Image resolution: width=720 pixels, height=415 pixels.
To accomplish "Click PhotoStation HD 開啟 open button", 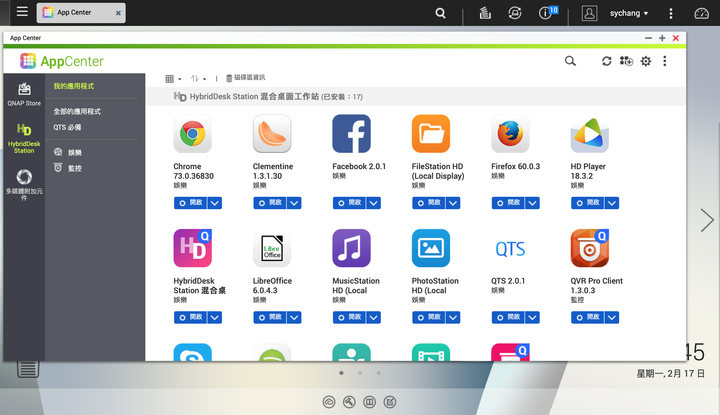I will (429, 317).
